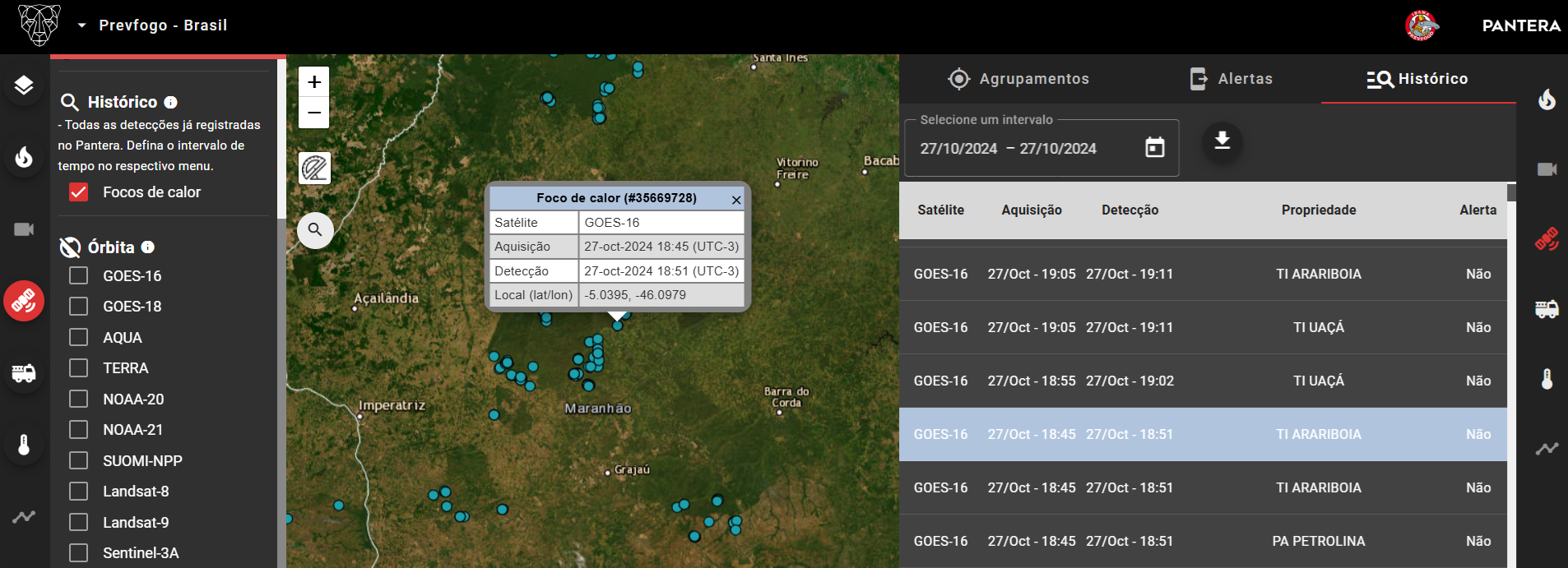This screenshot has width=1568, height=568.
Task: Zoom out on the map
Action: (x=313, y=113)
